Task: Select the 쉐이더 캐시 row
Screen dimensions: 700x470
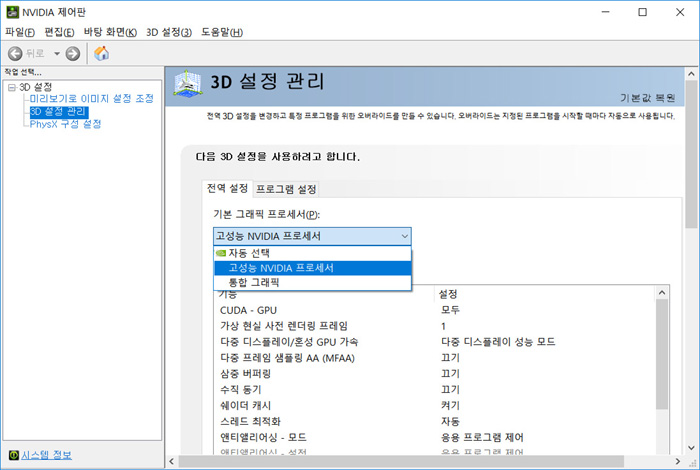Action: point(434,405)
